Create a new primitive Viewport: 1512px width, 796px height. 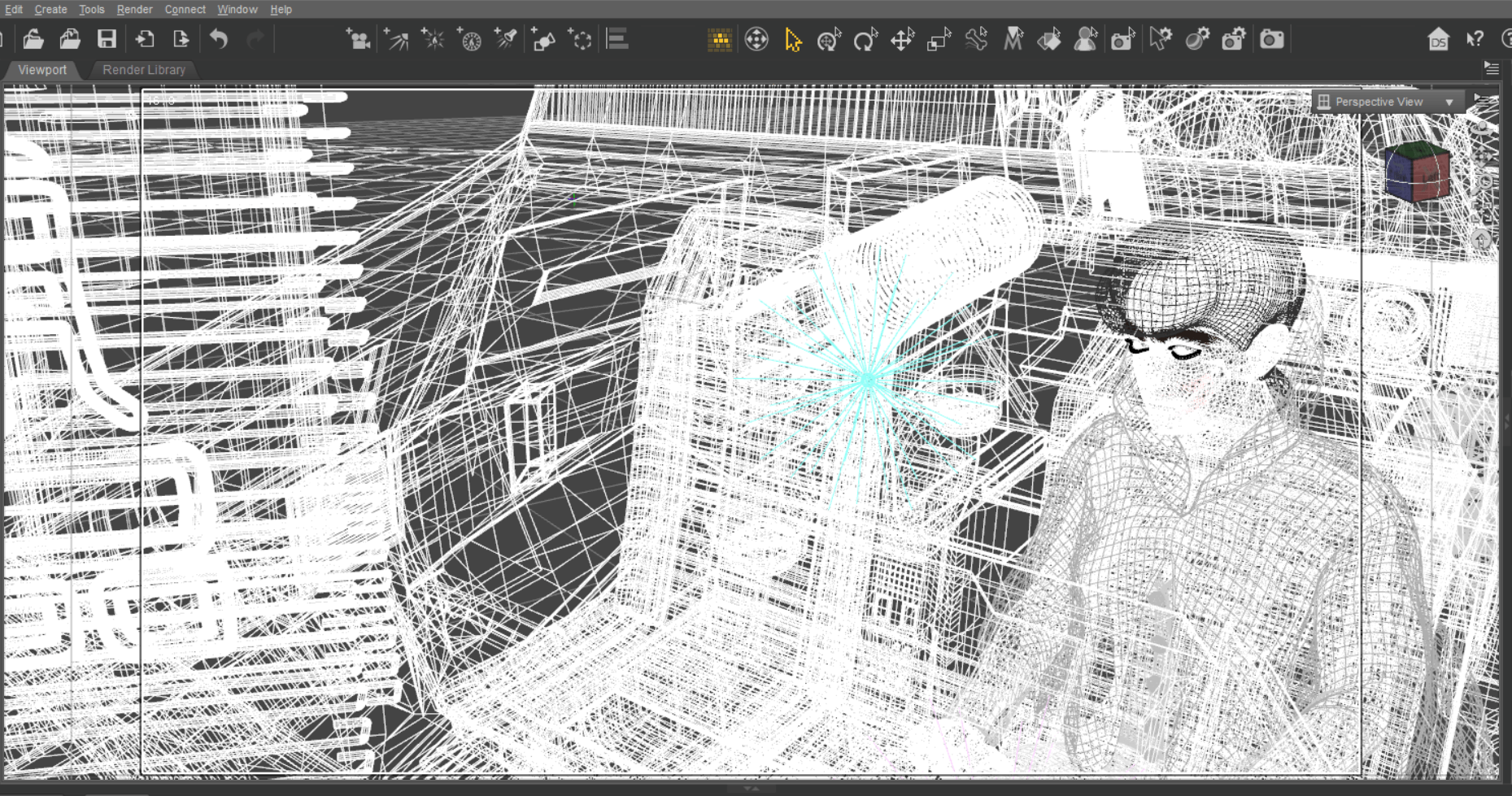click(x=542, y=39)
